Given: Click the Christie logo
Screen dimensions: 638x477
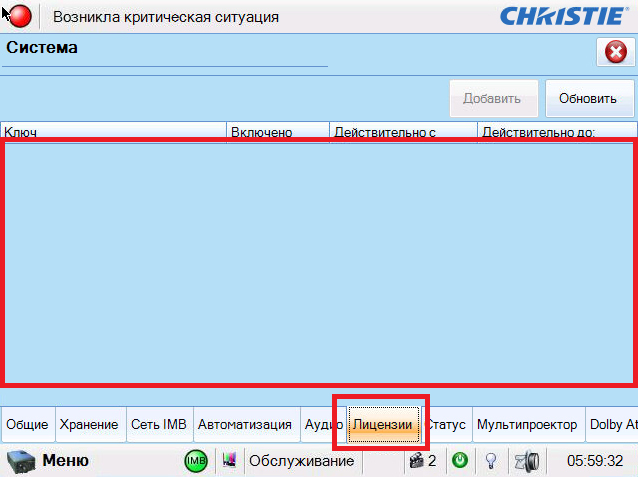Looking at the screenshot, I should pos(564,16).
